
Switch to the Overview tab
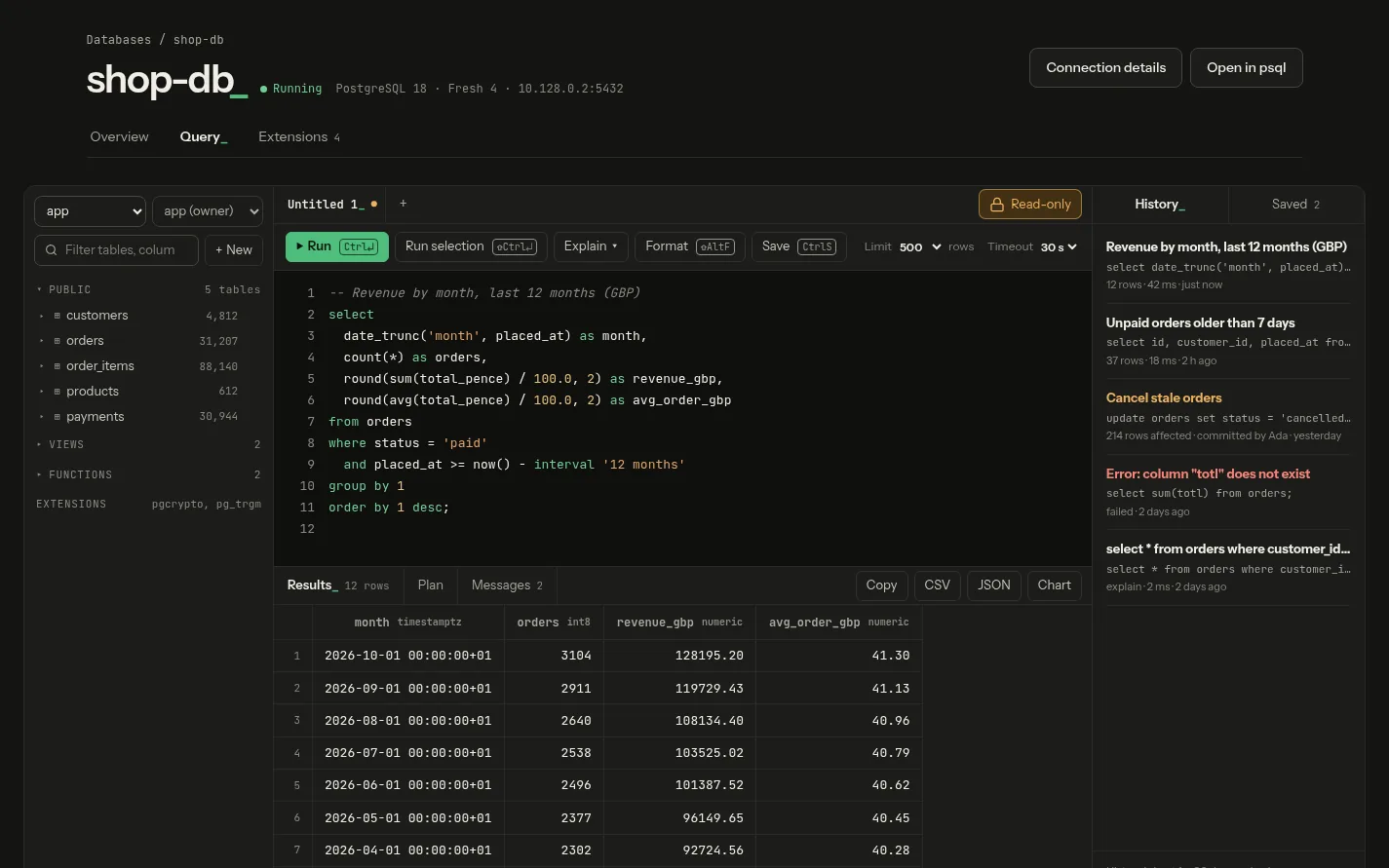[120, 137]
